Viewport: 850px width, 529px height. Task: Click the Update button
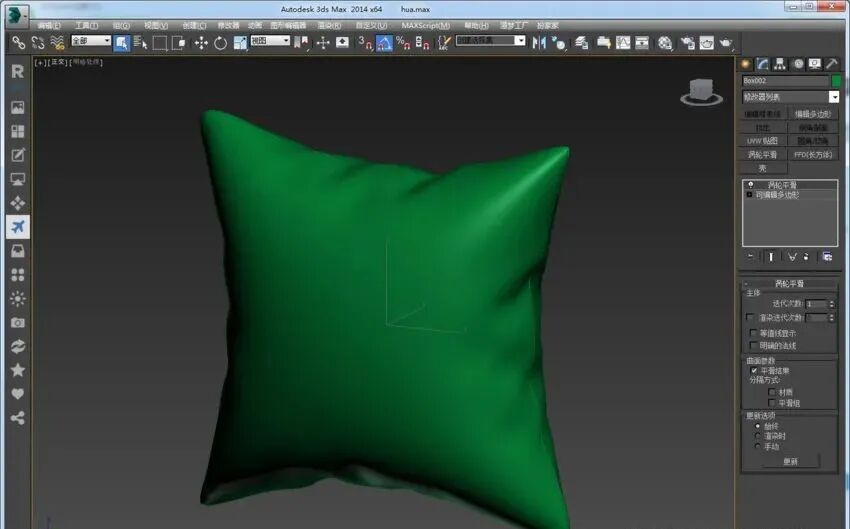click(x=790, y=461)
